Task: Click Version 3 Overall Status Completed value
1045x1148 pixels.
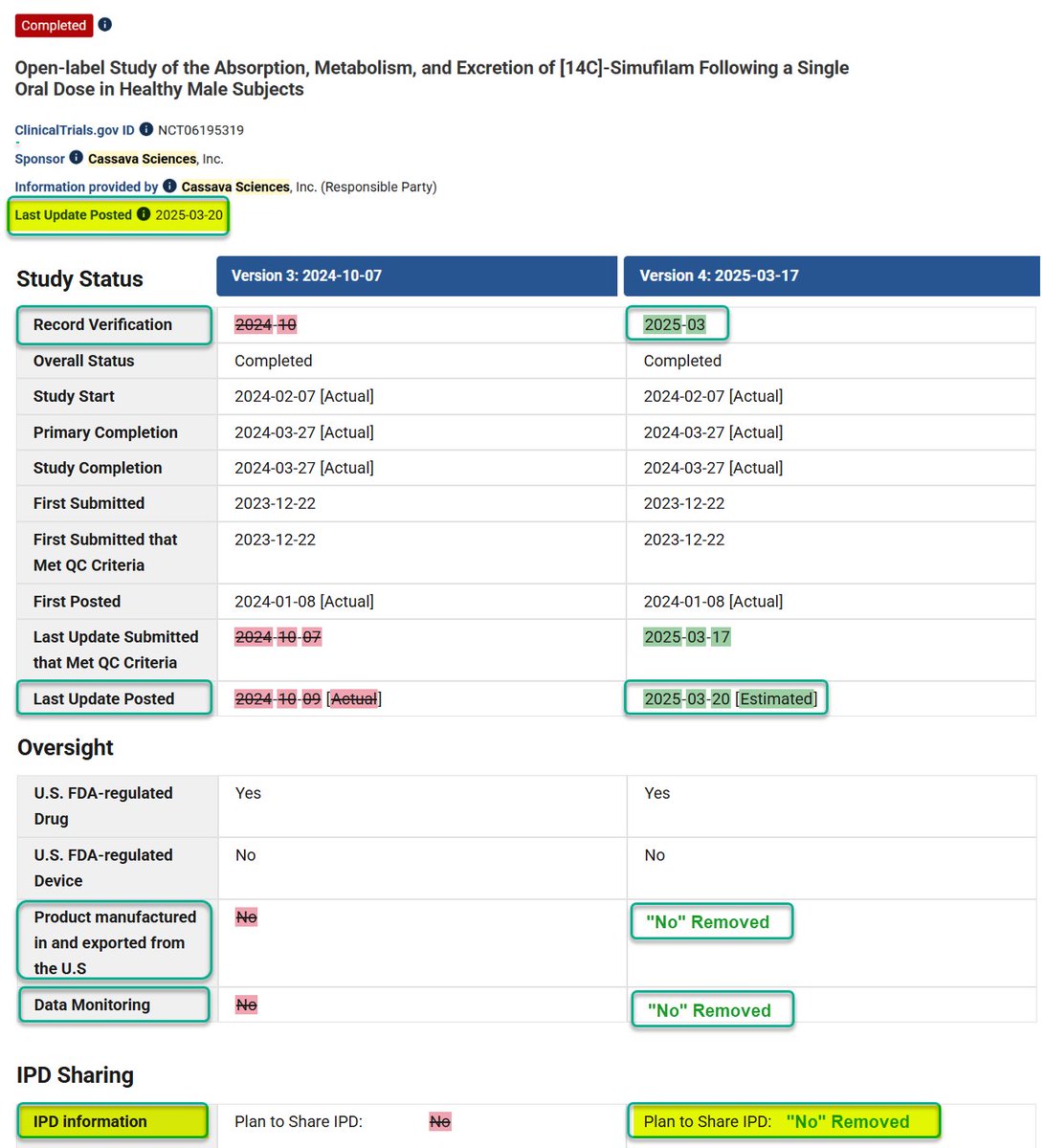Action: 274,361
